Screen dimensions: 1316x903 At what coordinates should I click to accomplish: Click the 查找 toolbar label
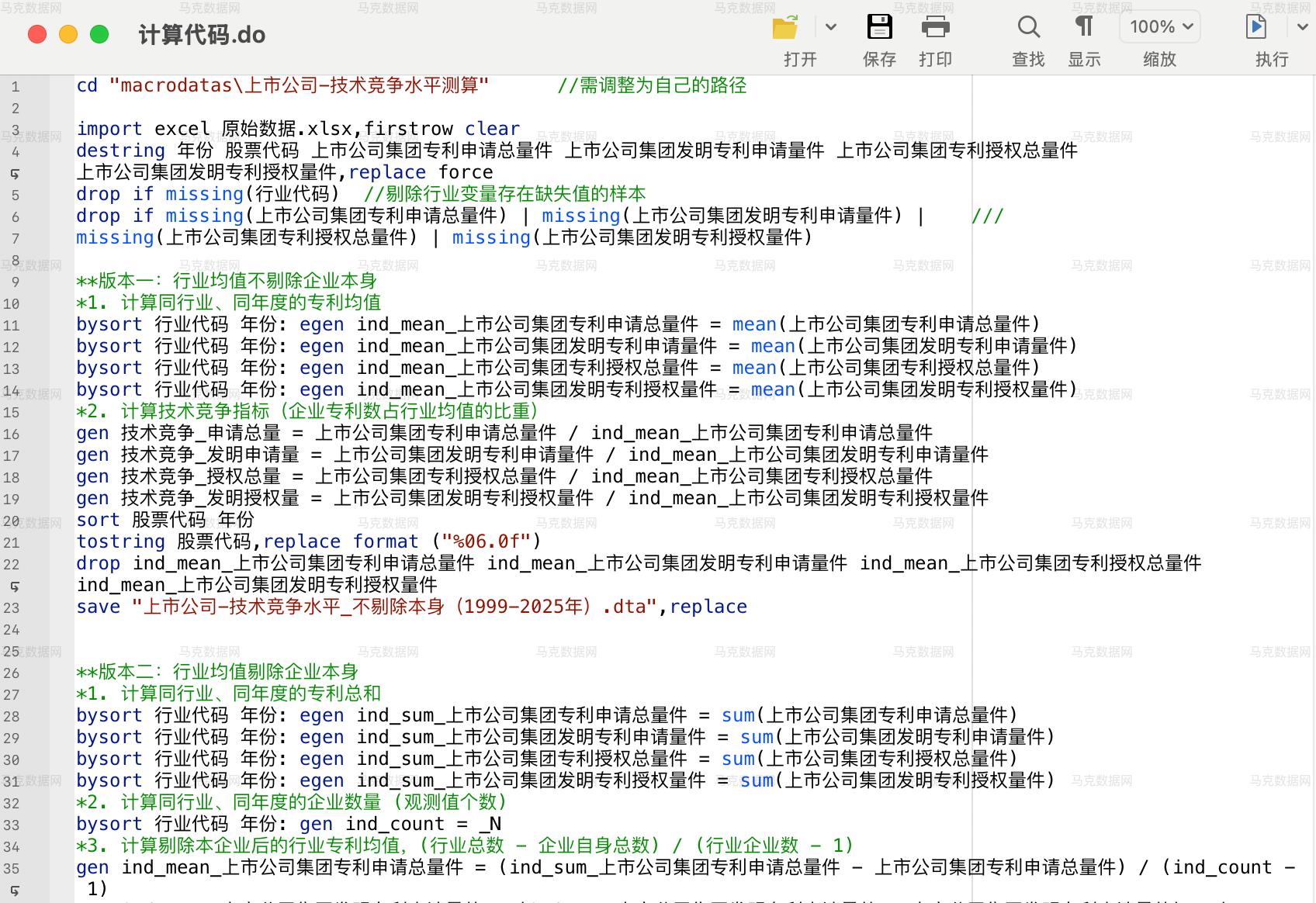point(1028,60)
